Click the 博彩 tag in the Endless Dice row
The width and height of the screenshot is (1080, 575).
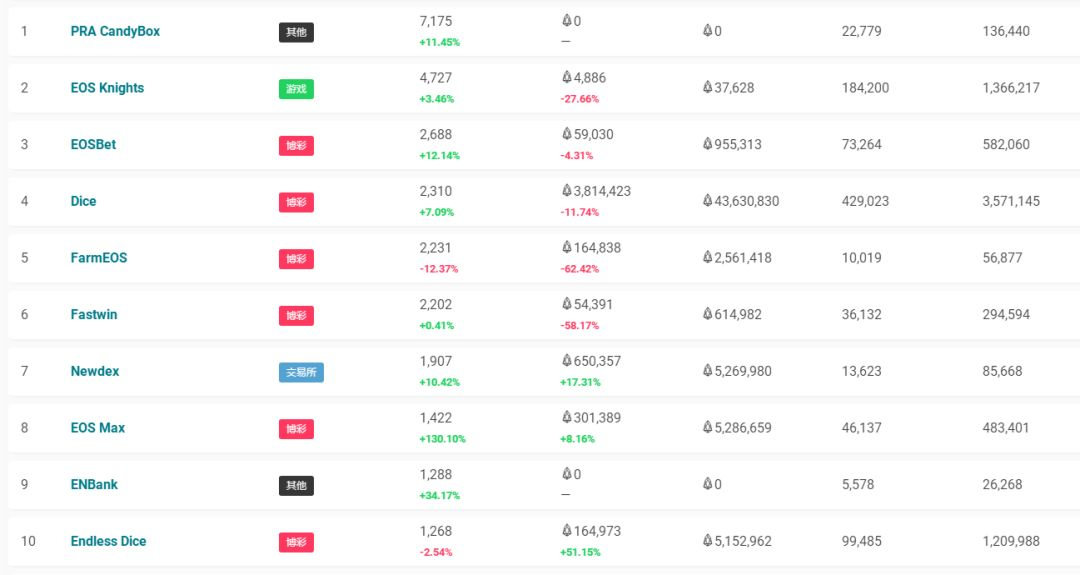296,542
